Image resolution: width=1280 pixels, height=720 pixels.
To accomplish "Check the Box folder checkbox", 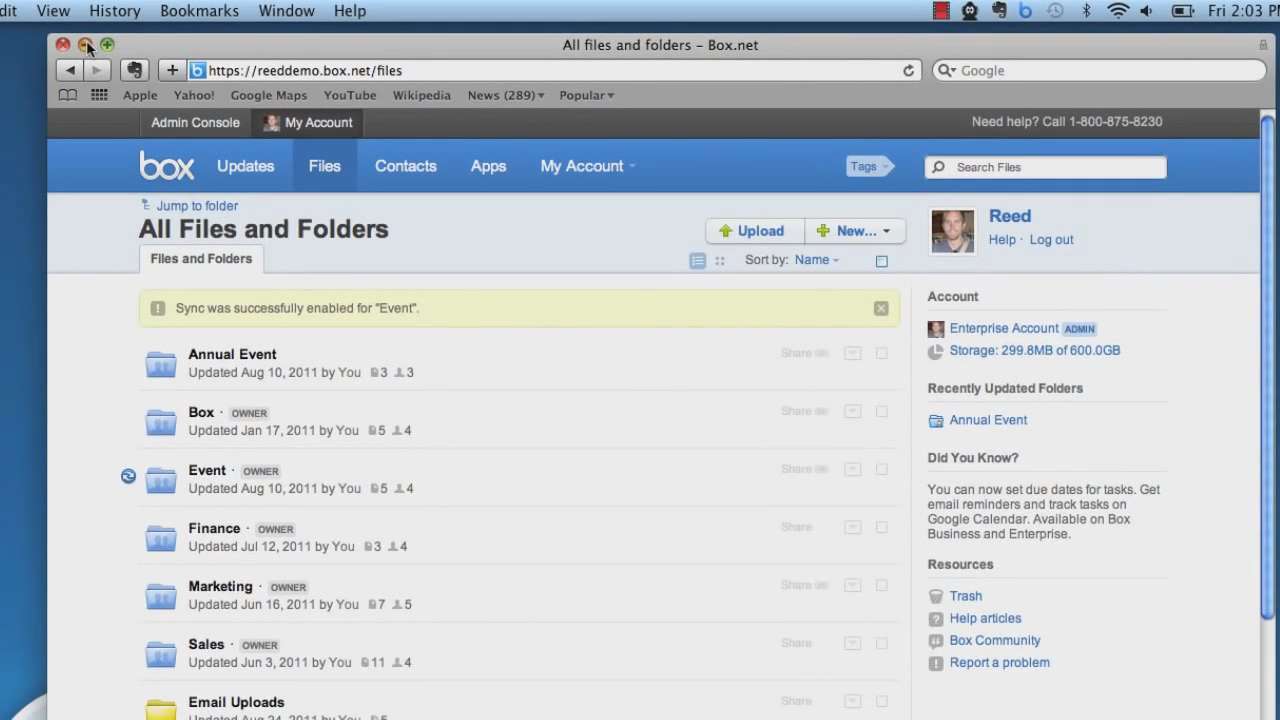I will pos(881,411).
